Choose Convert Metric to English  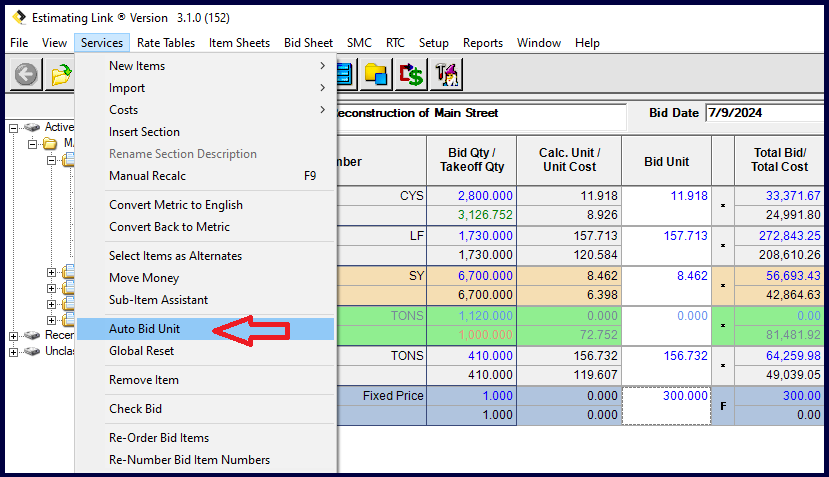206,205
